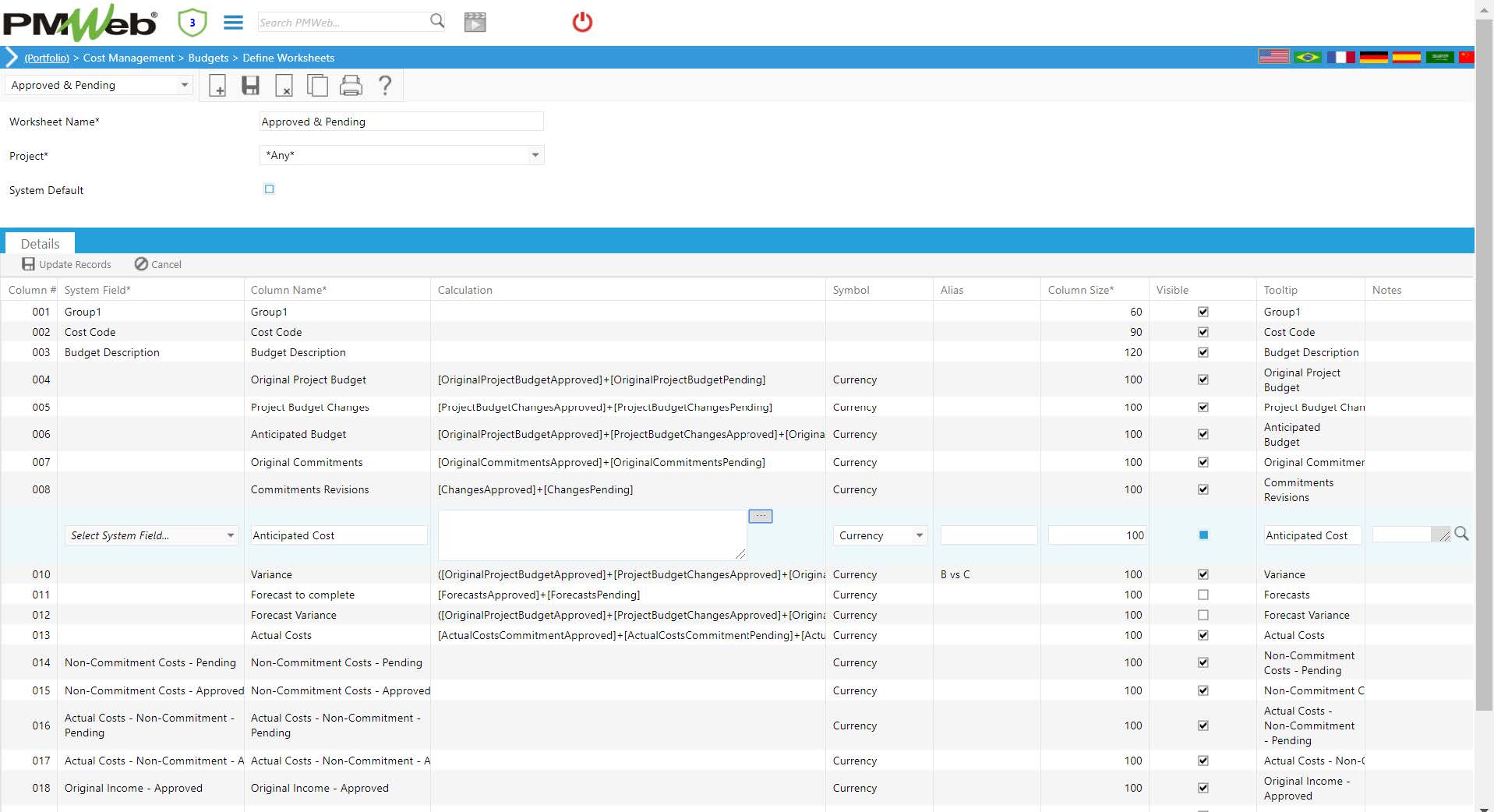Click the vertical page scrollbar
This screenshot has width=1494, height=812.
tap(1484, 366)
